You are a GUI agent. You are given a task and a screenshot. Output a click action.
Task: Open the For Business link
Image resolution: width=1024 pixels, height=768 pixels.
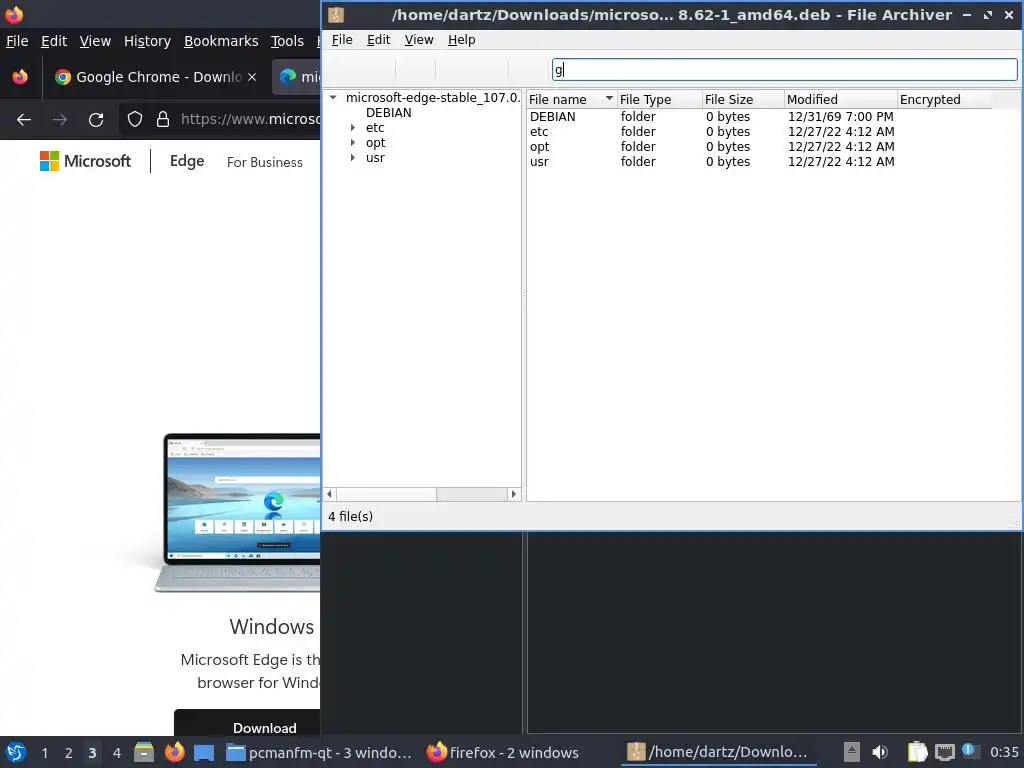[x=264, y=162]
